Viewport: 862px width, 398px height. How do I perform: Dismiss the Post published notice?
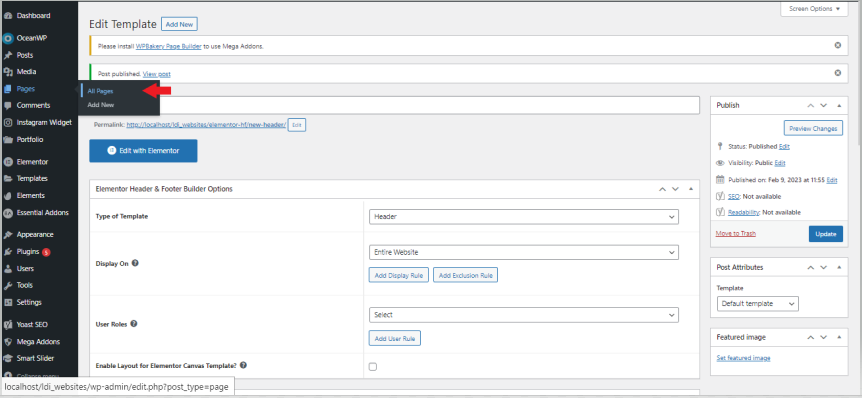[838, 73]
